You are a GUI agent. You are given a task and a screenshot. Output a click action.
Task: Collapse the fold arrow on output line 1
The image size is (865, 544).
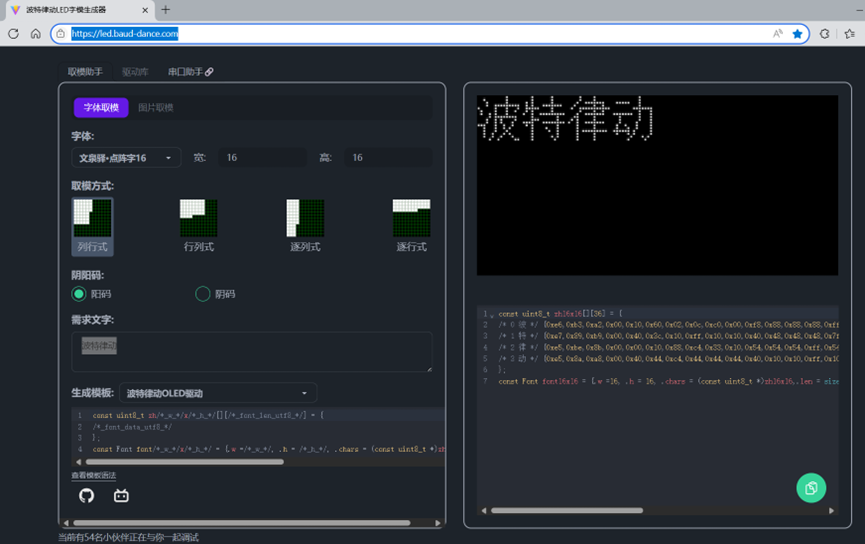[x=492, y=314]
